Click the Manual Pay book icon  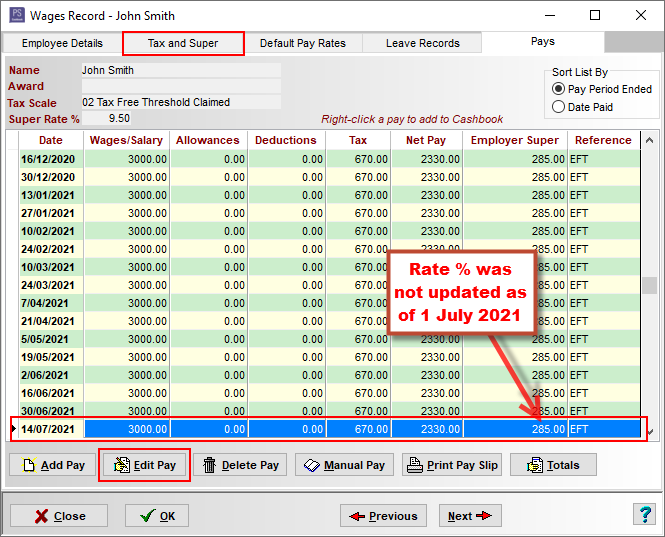tap(312, 465)
